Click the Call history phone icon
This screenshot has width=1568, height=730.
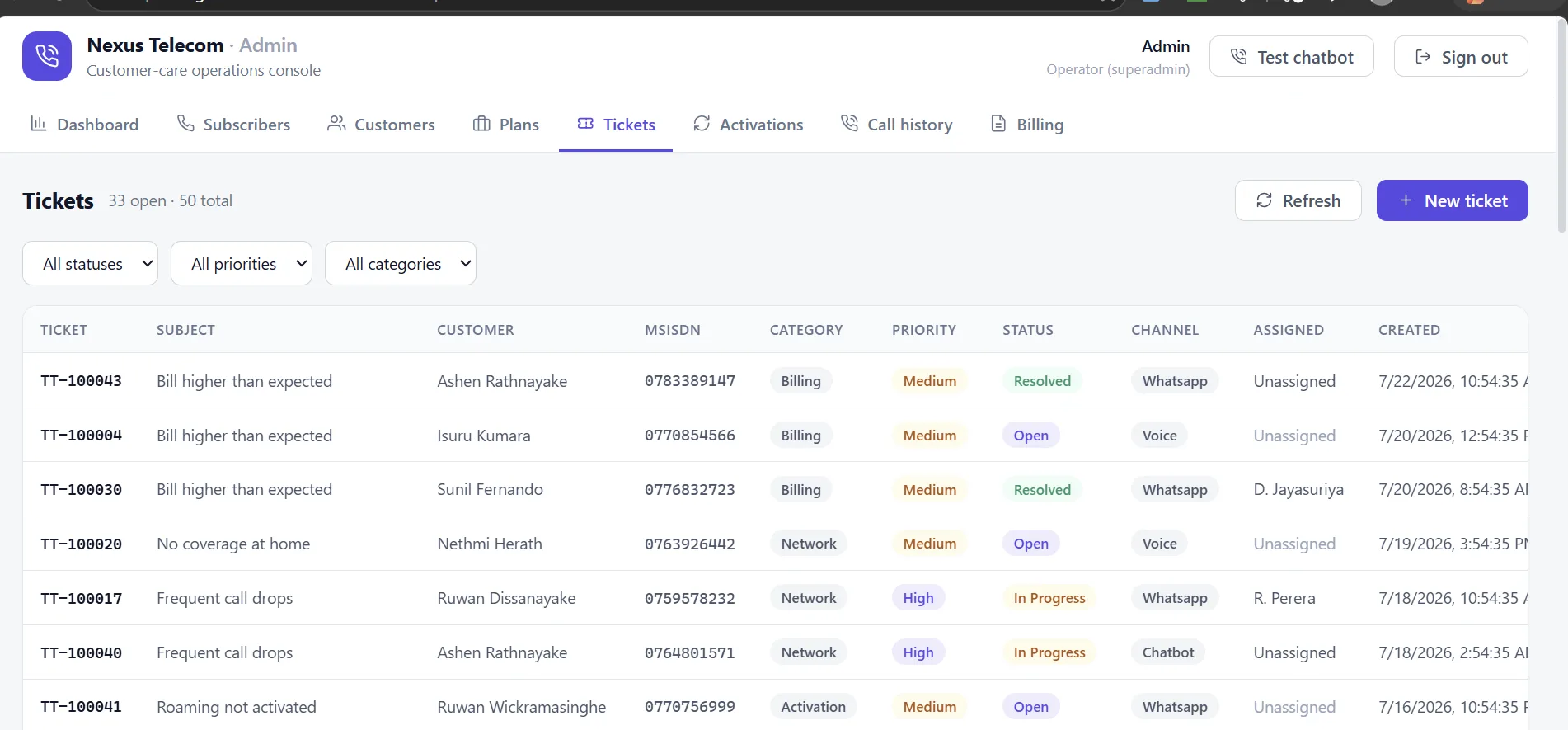pyautogui.click(x=849, y=124)
